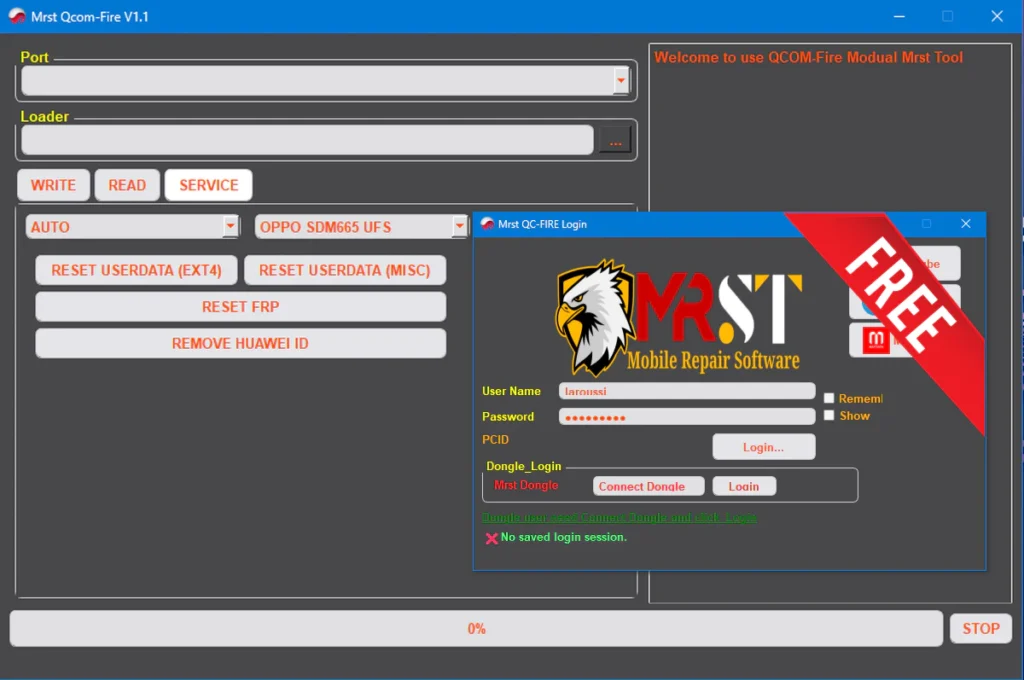The image size is (1024, 680).
Task: Click the MRST eagle logo
Action: point(595,317)
